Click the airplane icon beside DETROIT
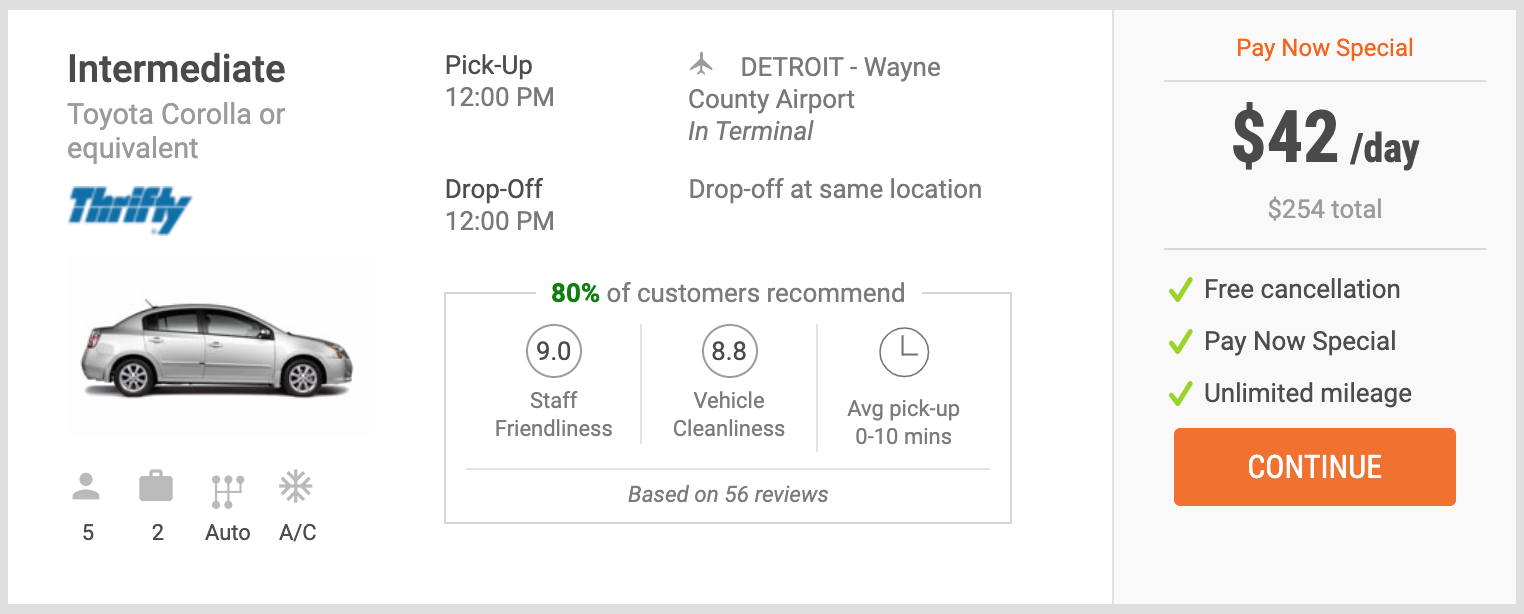Screen dimensions: 1524x614 pos(702,65)
